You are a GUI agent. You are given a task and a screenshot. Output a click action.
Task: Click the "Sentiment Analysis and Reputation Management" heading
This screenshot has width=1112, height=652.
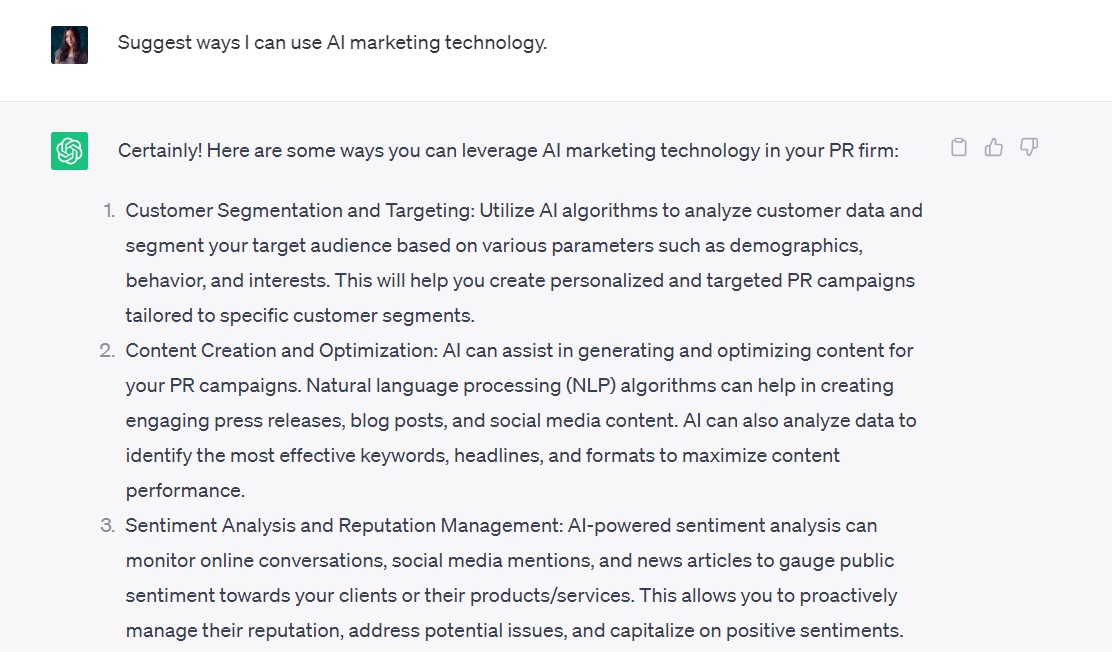click(x=343, y=526)
